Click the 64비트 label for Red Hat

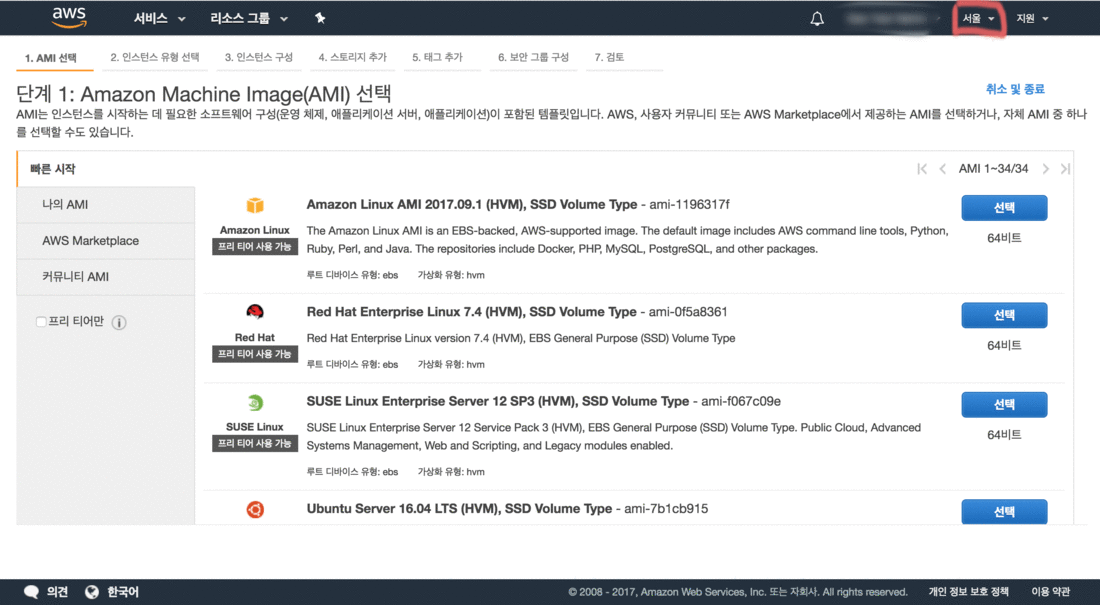pyautogui.click(x=1004, y=345)
